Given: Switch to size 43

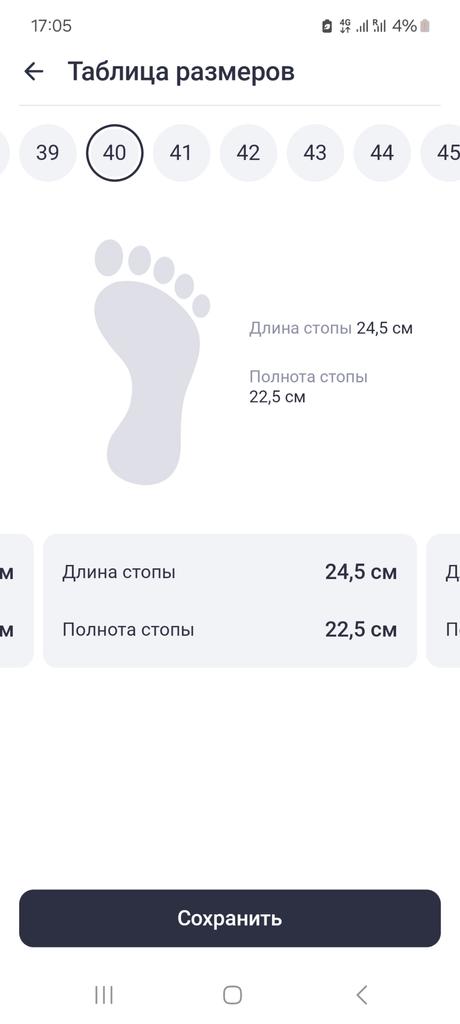Looking at the screenshot, I should pos(315,153).
